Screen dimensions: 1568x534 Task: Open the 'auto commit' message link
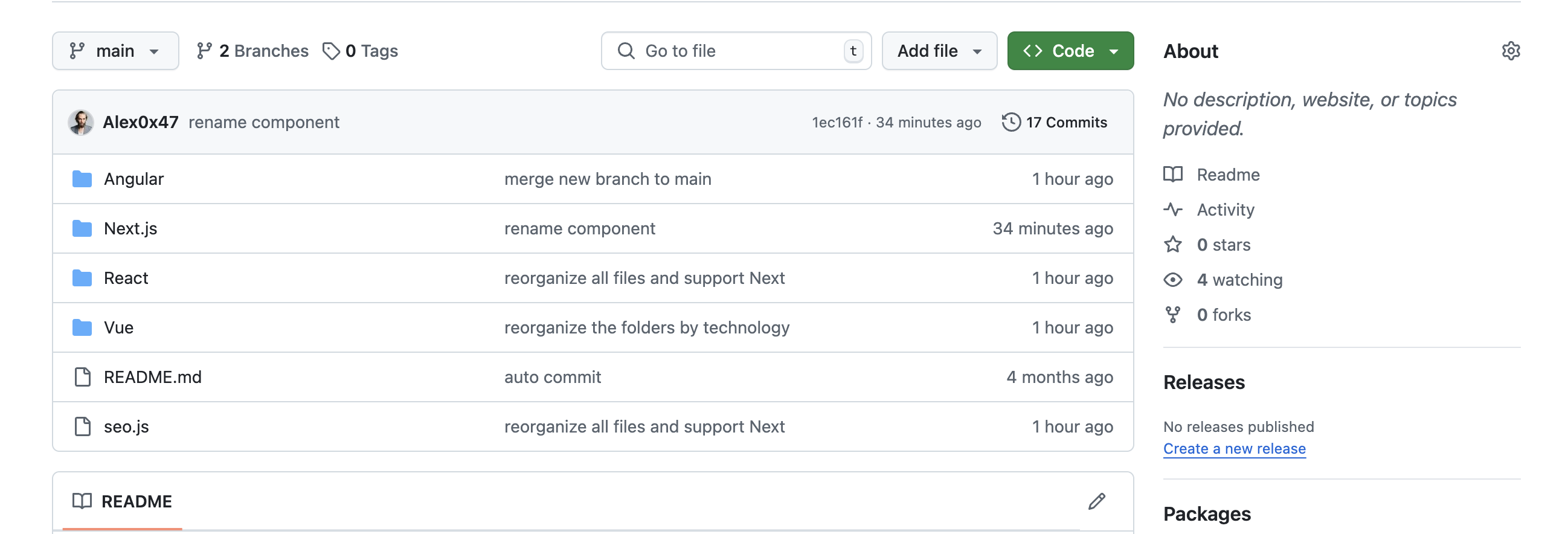pos(552,377)
